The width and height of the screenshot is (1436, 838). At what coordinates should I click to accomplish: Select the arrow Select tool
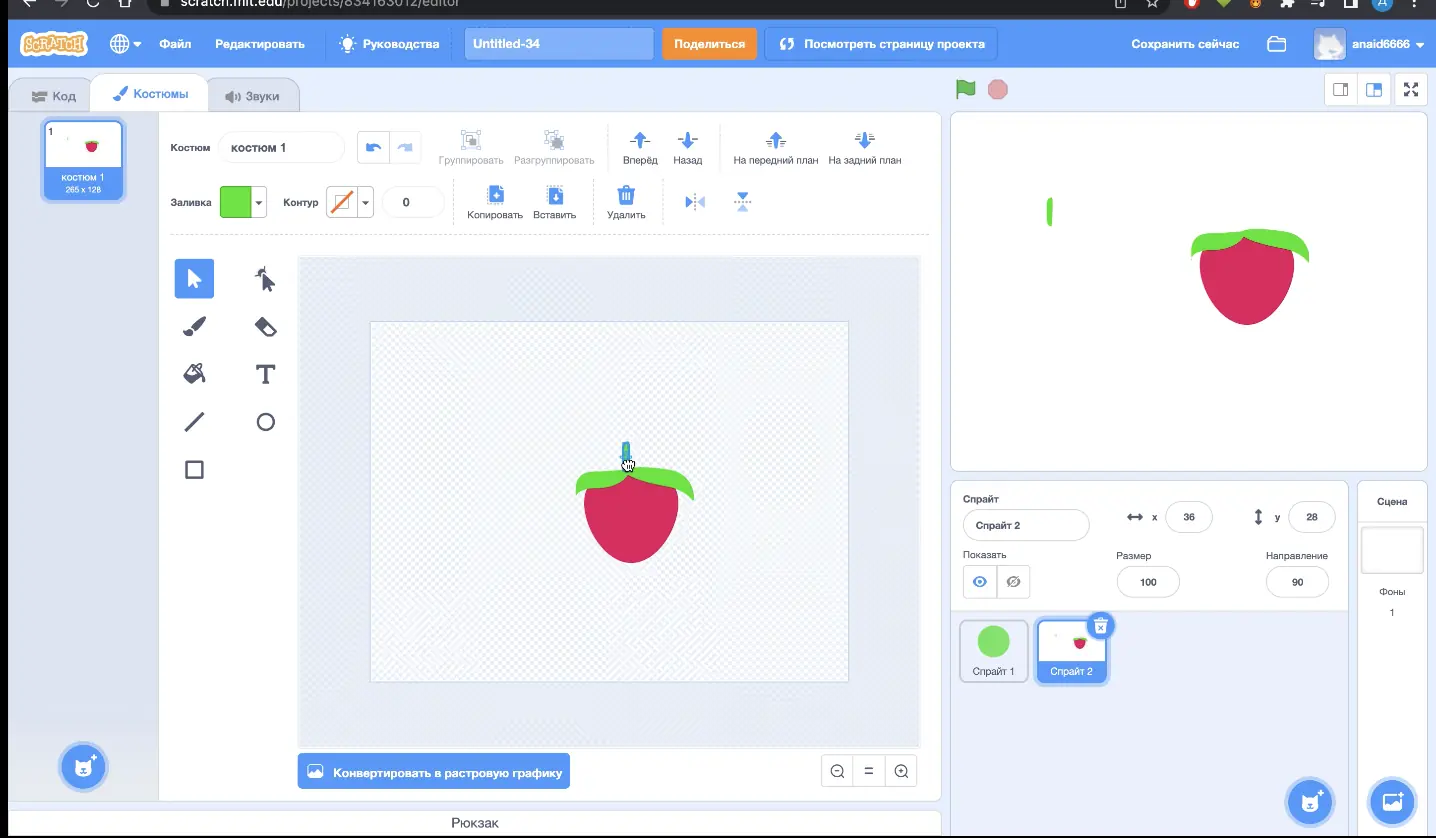[x=194, y=279]
